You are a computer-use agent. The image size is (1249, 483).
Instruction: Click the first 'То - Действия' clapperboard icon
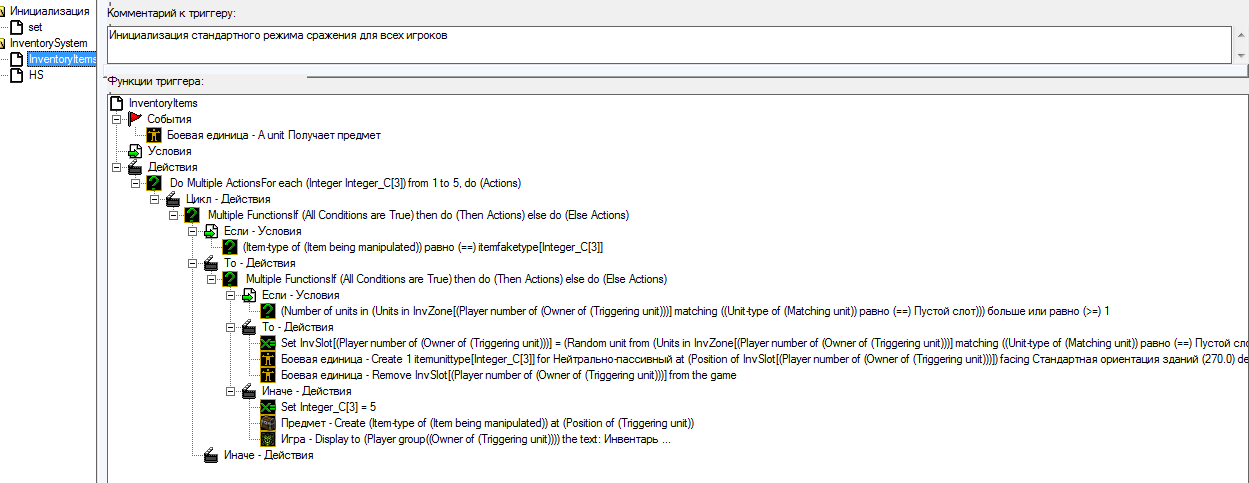tap(212, 263)
